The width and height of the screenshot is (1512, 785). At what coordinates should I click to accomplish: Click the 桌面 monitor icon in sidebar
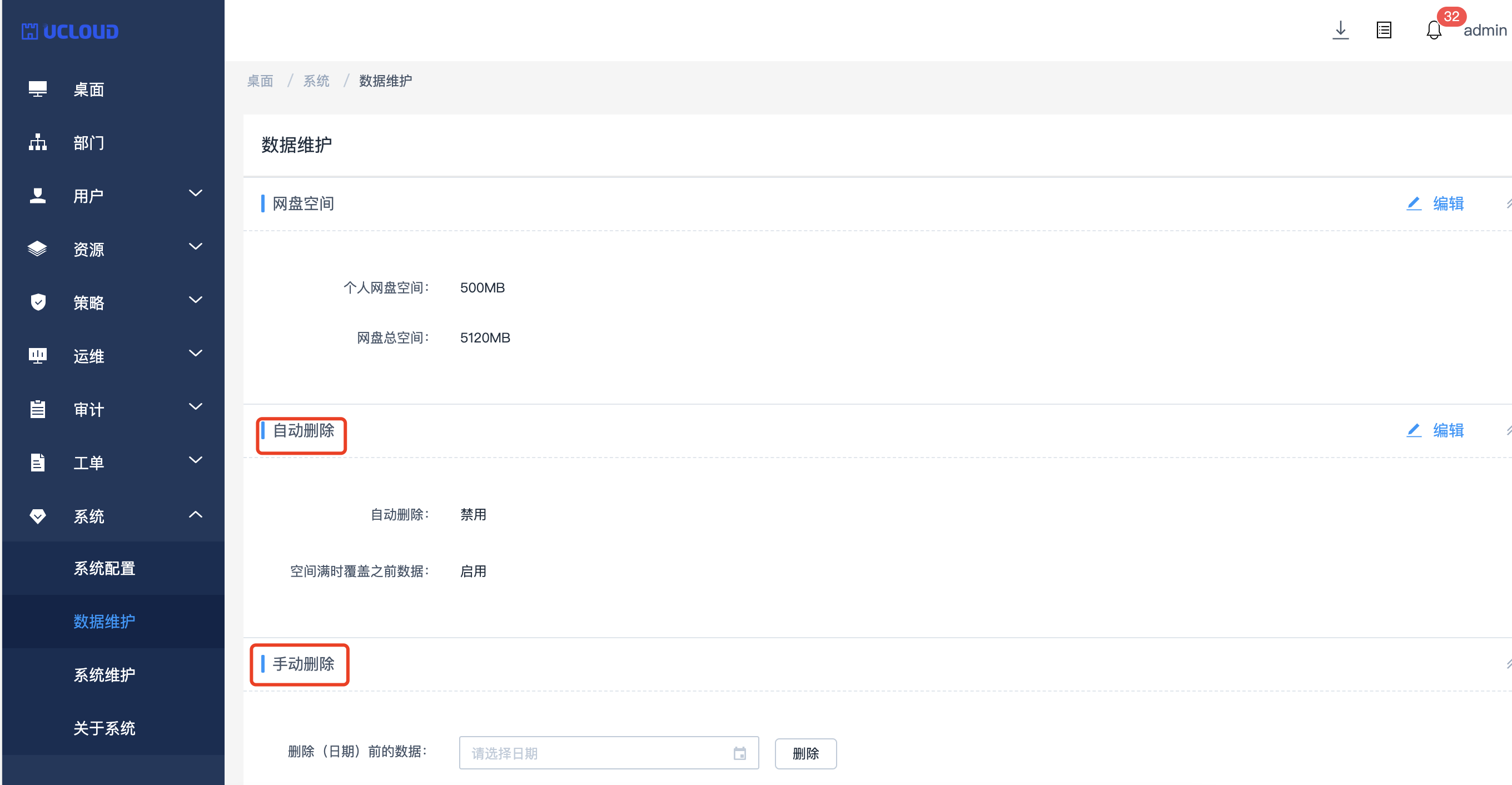38,90
